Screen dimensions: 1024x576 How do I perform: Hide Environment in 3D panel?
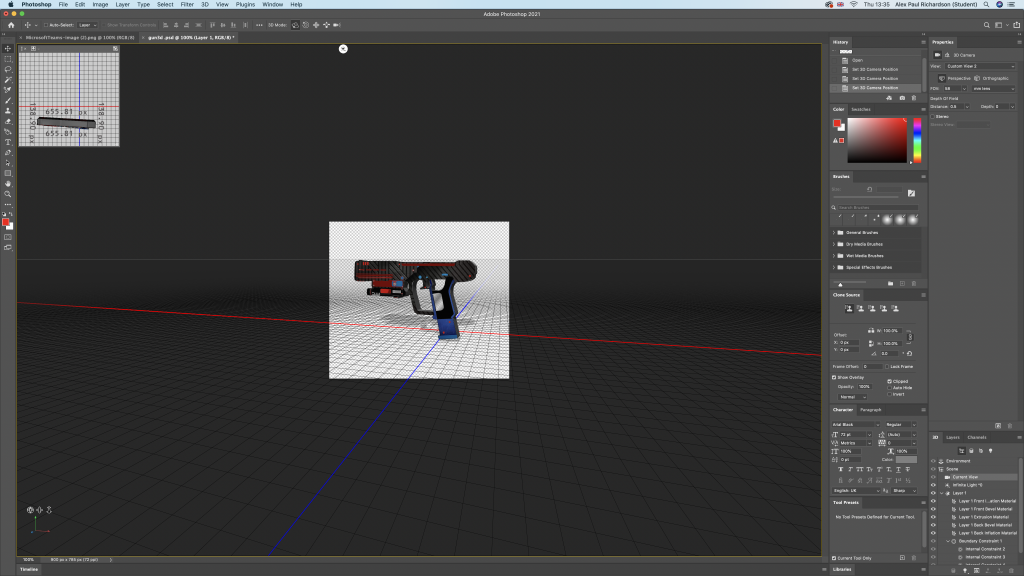tap(933, 461)
